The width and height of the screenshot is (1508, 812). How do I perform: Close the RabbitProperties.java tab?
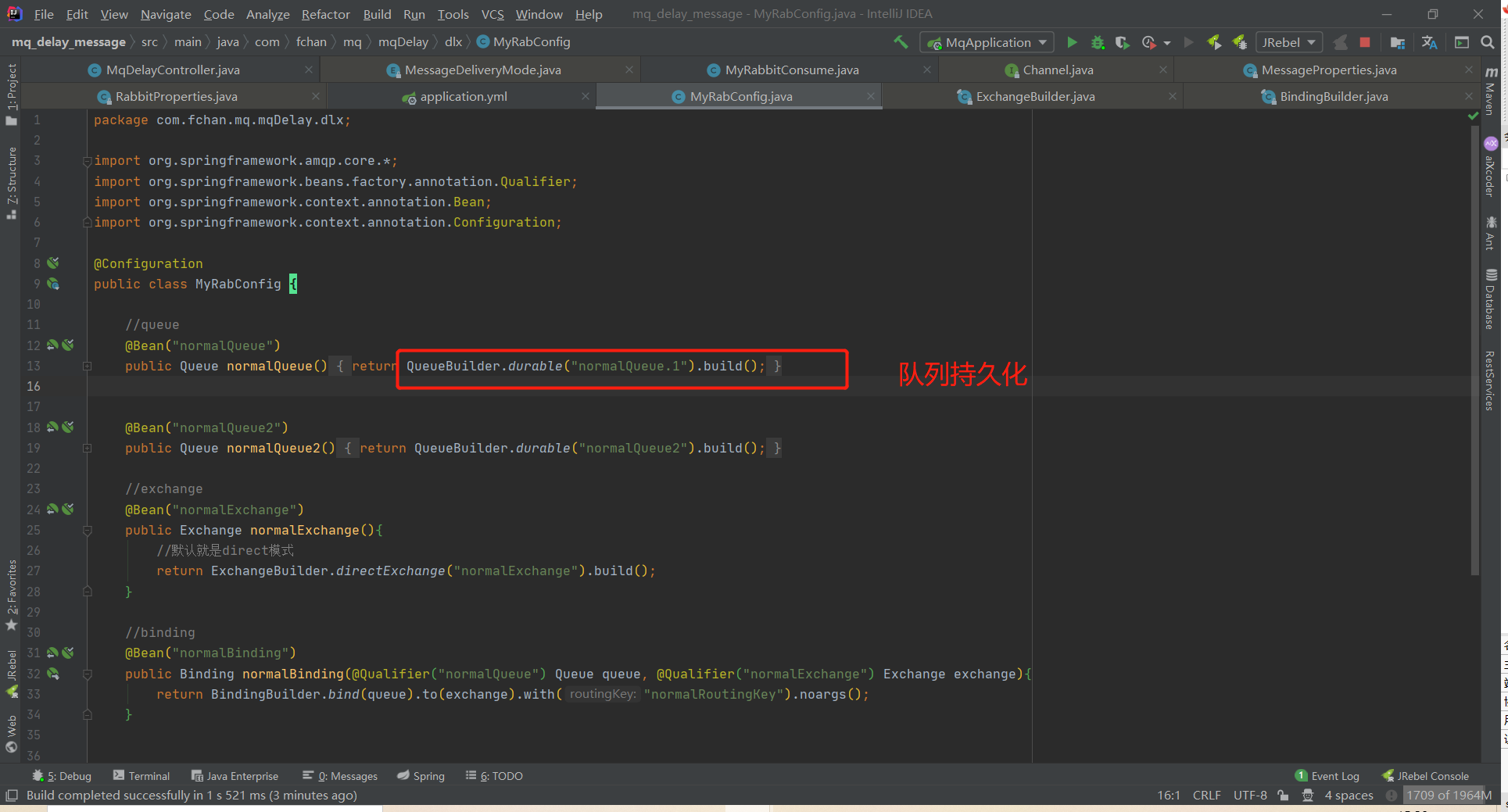point(315,96)
